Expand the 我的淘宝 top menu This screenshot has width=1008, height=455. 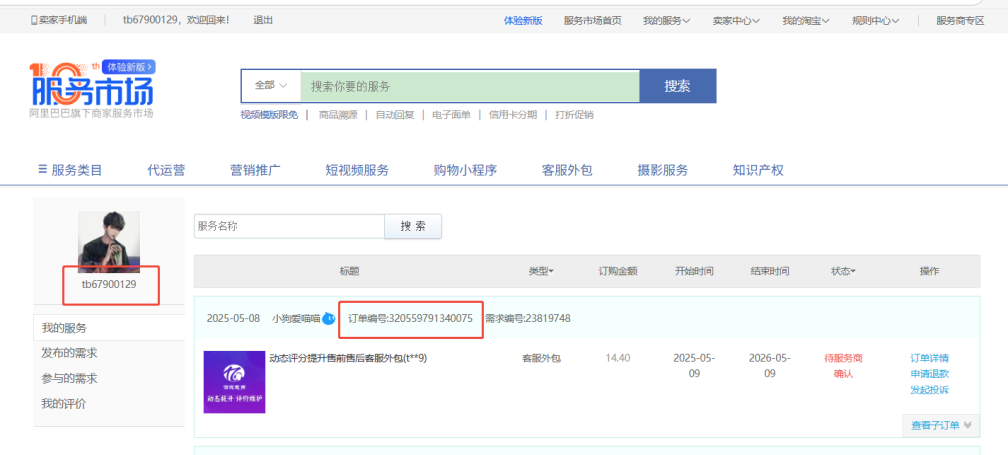coord(806,20)
